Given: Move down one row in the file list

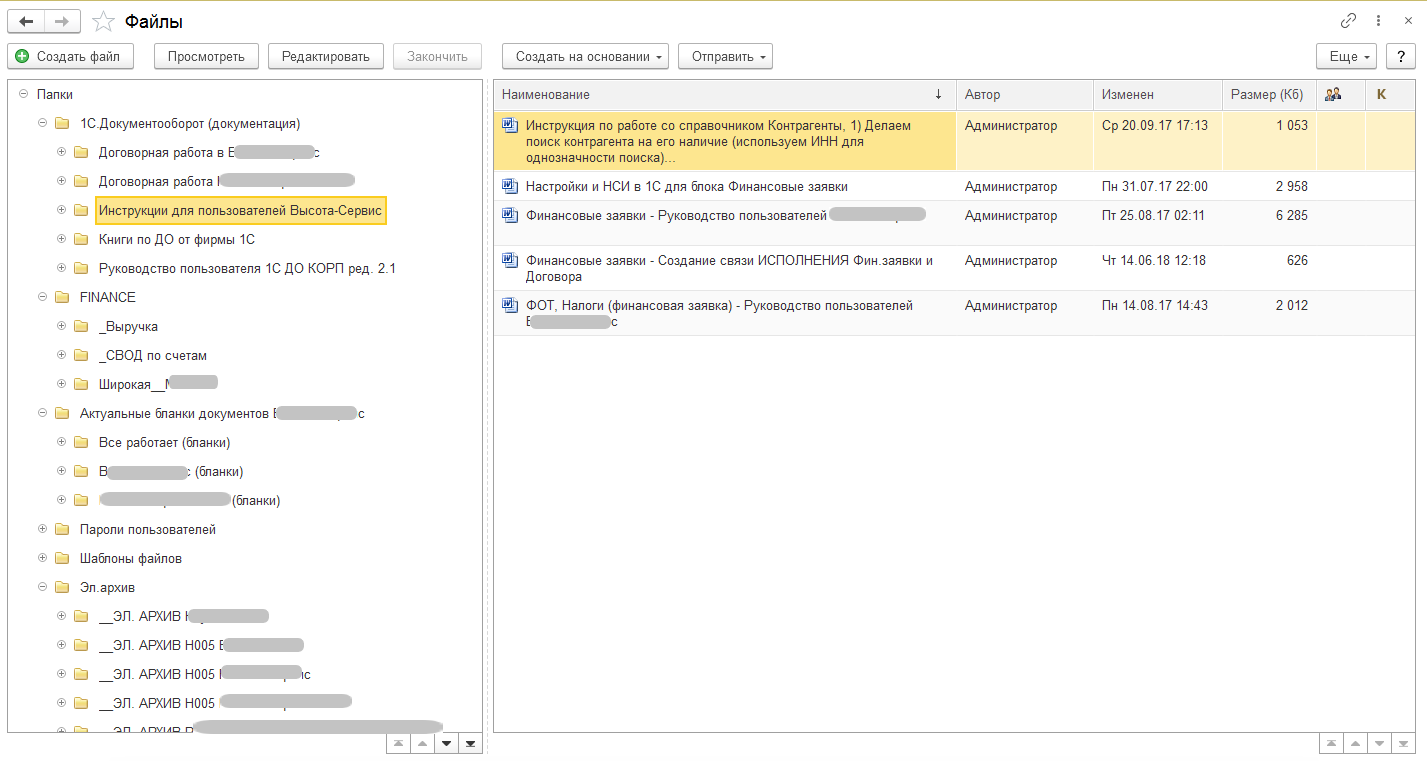Looking at the screenshot, I should (x=1380, y=743).
